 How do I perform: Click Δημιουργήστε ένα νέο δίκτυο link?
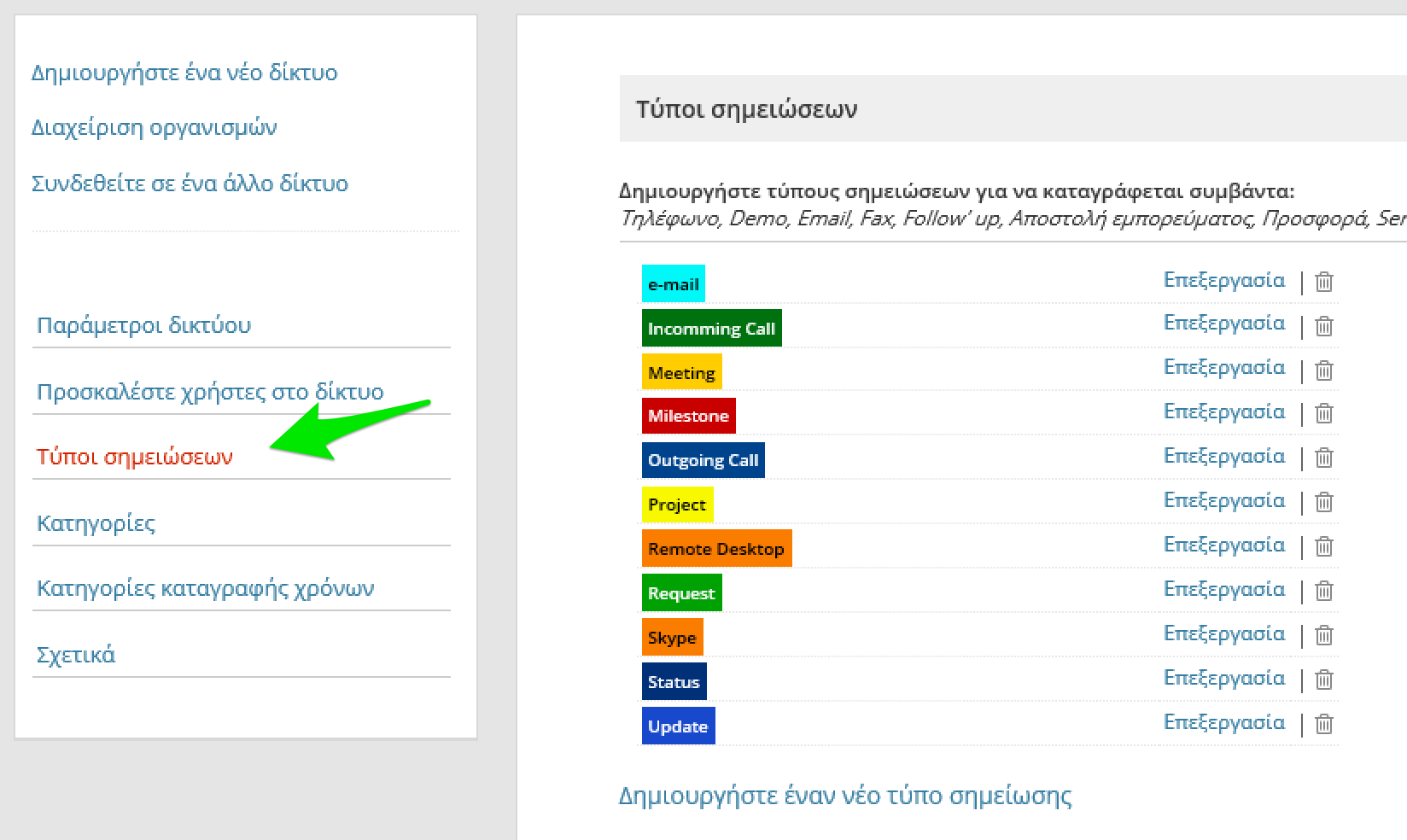point(184,73)
